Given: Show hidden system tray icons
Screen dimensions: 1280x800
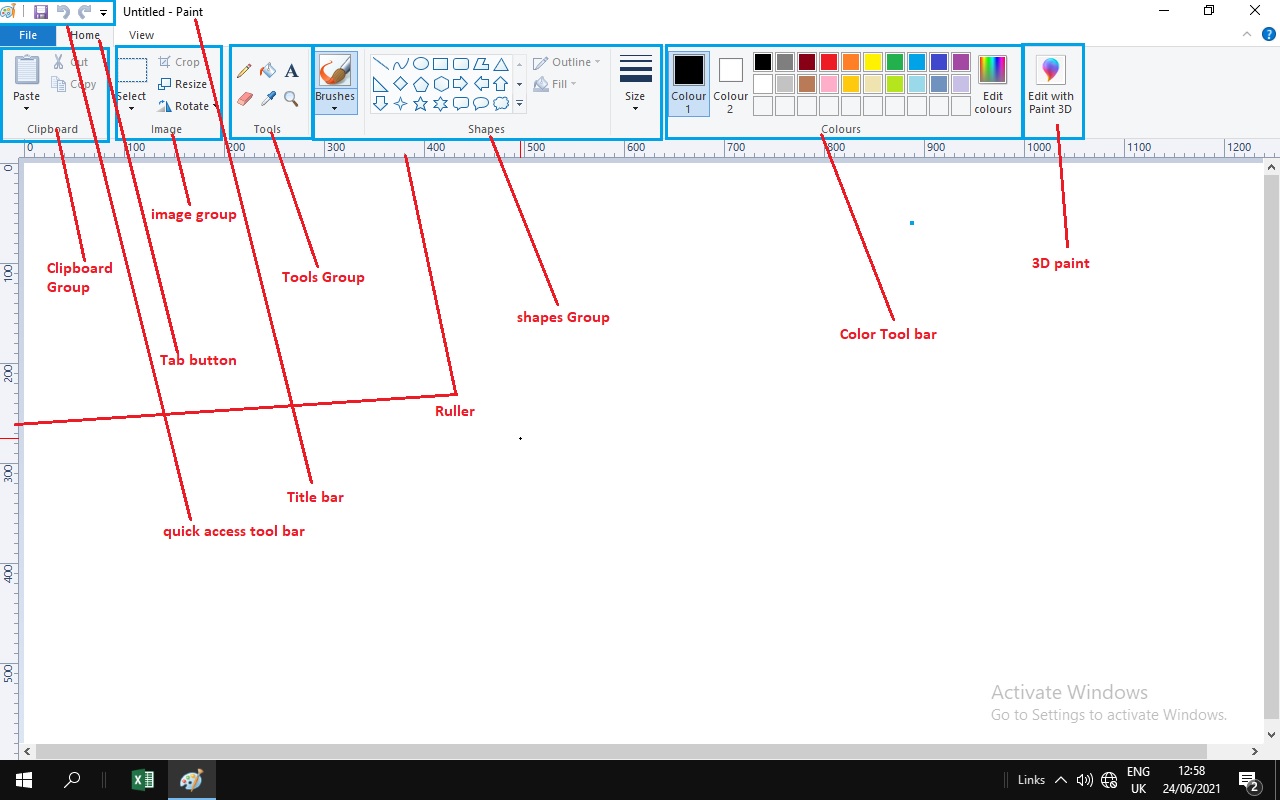Looking at the screenshot, I should click(x=1060, y=780).
